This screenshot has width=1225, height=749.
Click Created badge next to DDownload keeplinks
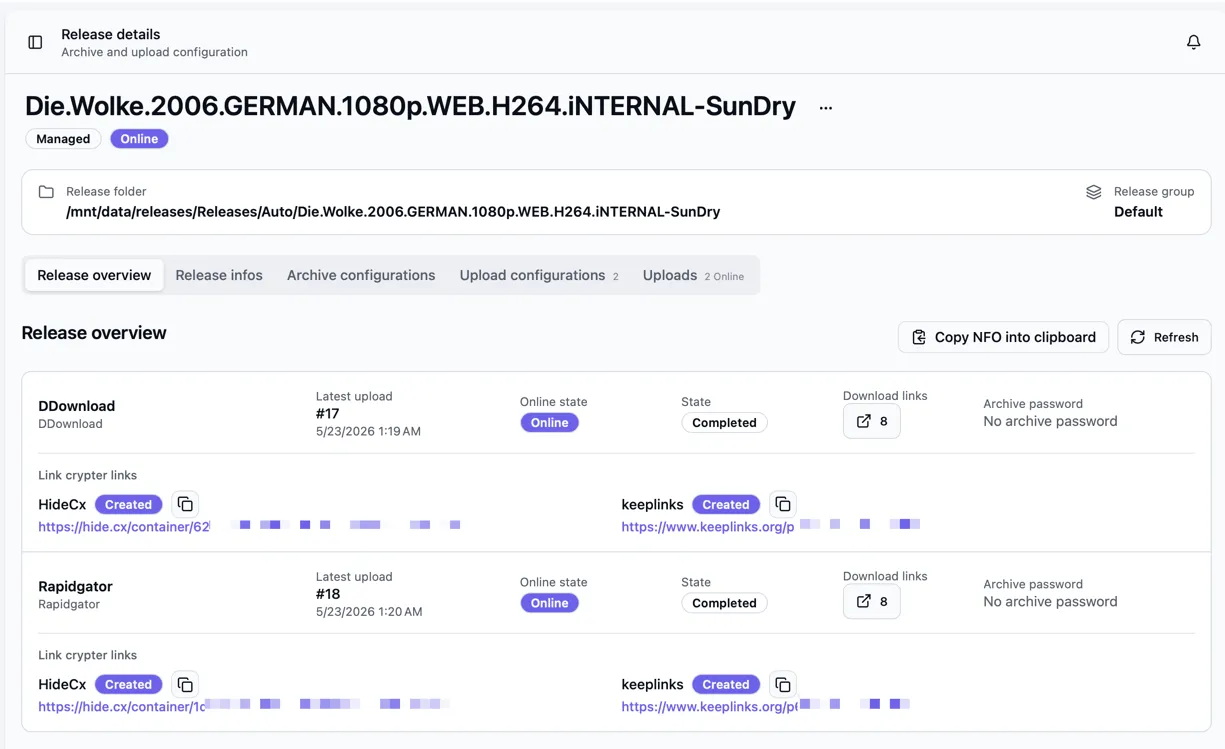pos(726,505)
